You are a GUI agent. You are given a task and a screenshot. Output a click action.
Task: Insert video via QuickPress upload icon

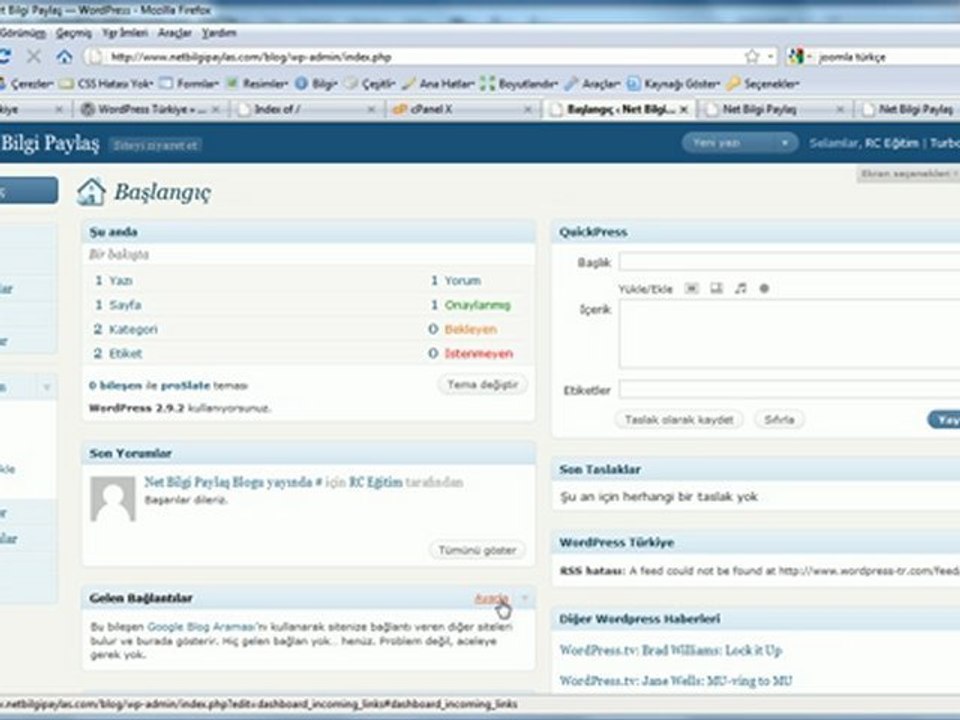[716, 288]
